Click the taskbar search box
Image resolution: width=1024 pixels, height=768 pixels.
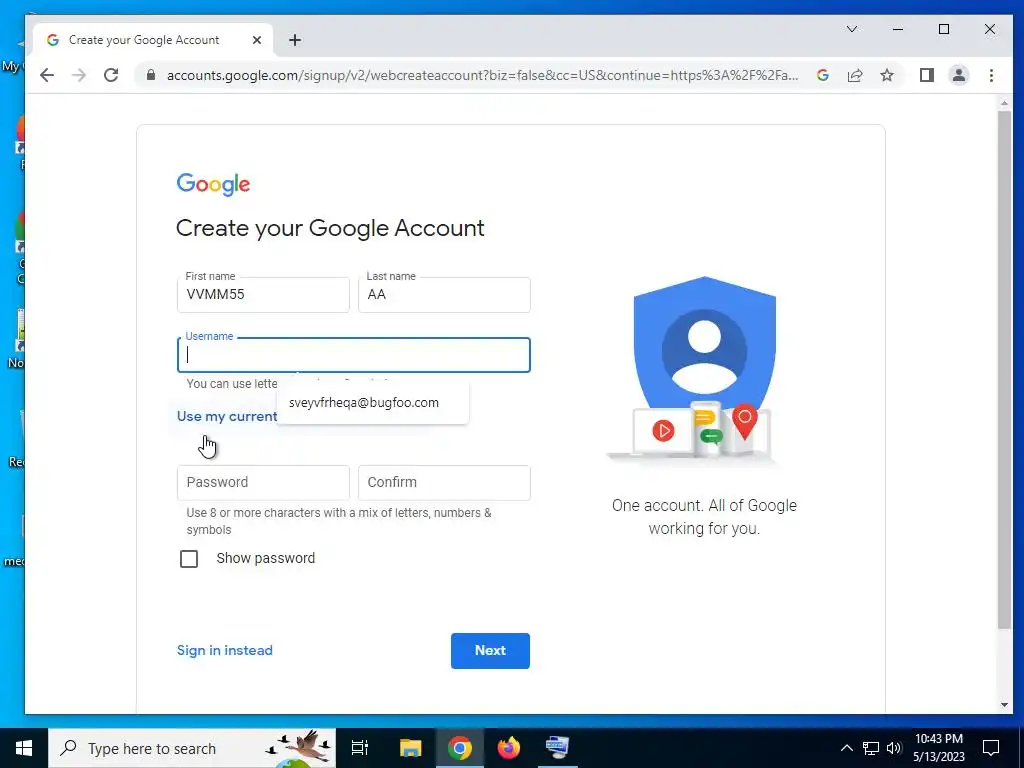tap(192, 748)
